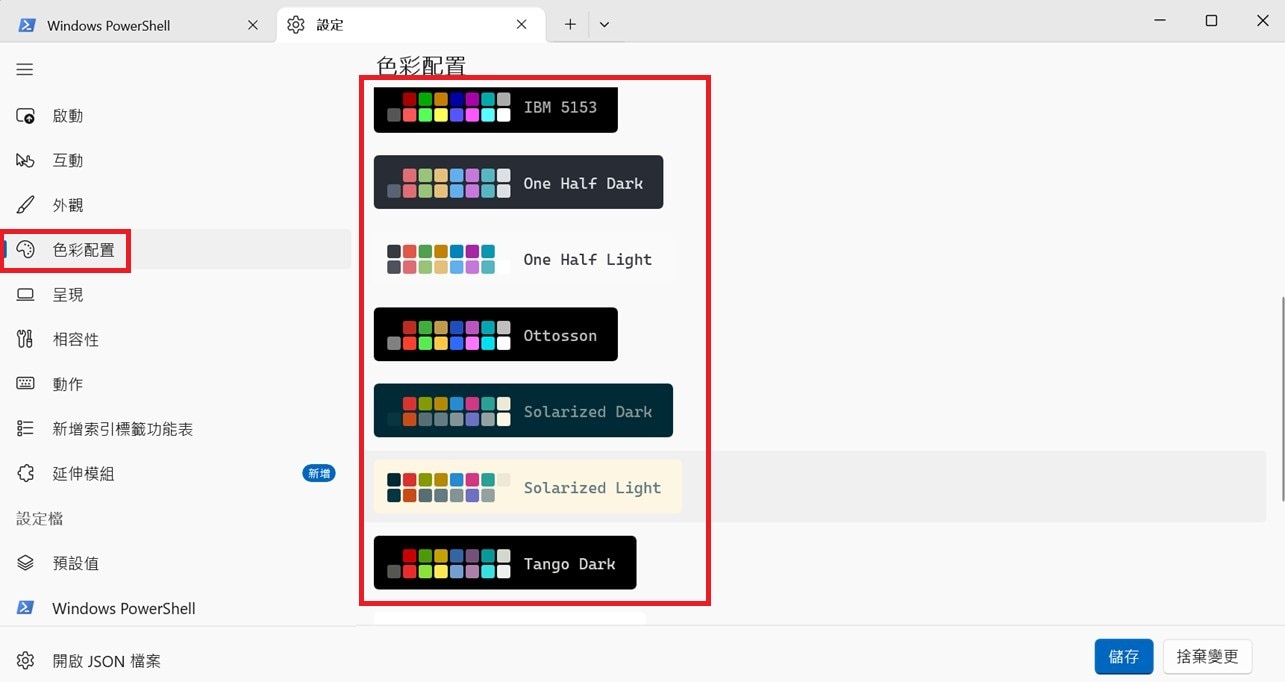Click the 外觀 appearance brush icon

click(26, 205)
